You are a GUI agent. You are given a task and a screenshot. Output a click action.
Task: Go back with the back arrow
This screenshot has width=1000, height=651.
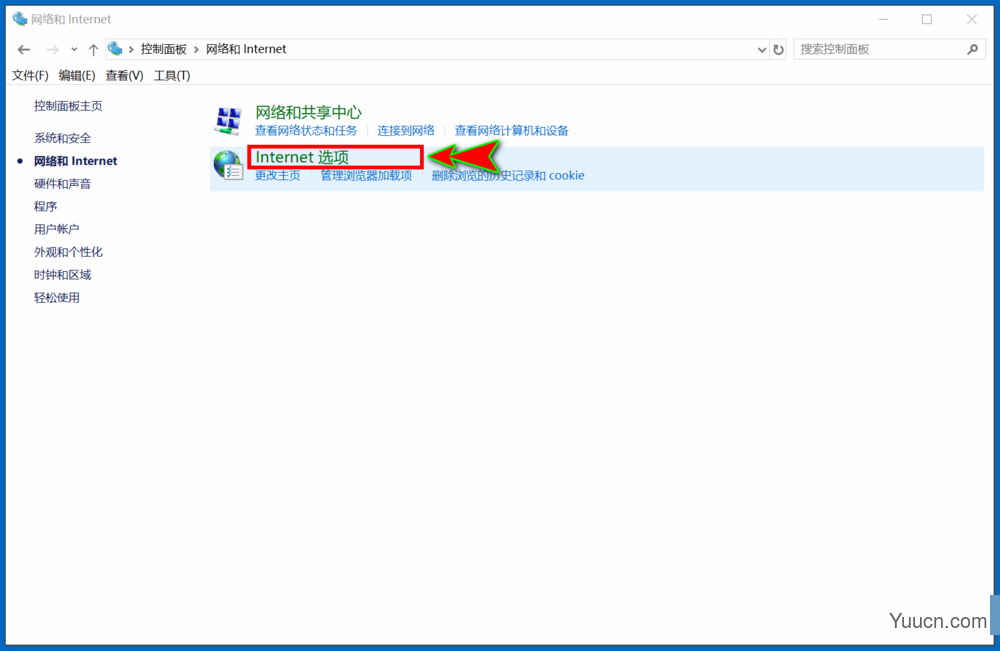tap(24, 49)
